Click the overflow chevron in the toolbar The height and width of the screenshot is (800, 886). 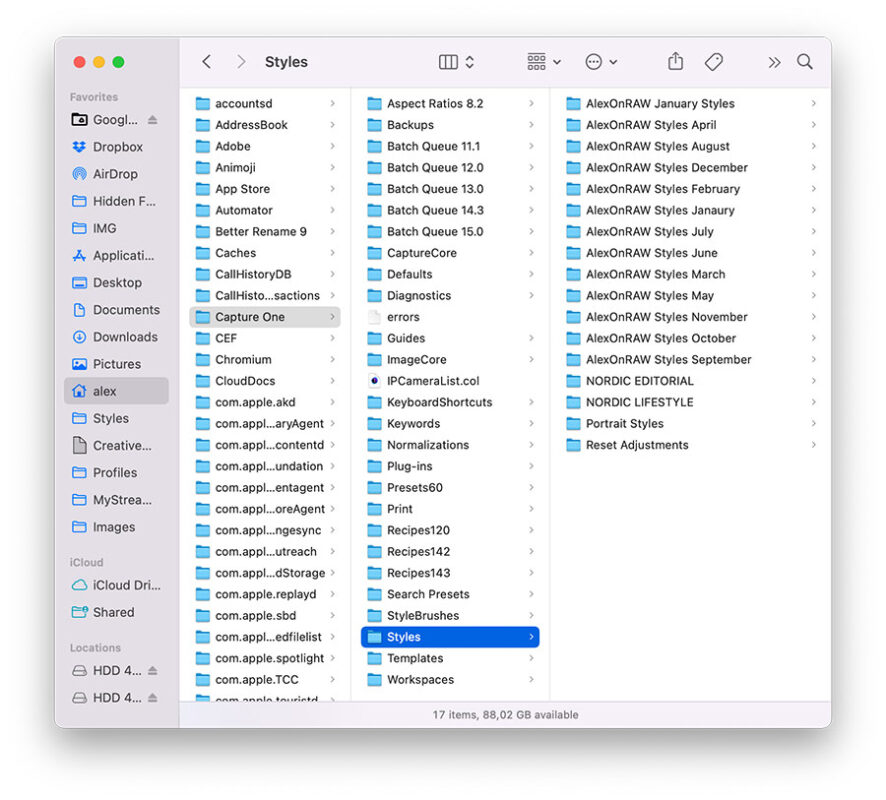click(773, 61)
